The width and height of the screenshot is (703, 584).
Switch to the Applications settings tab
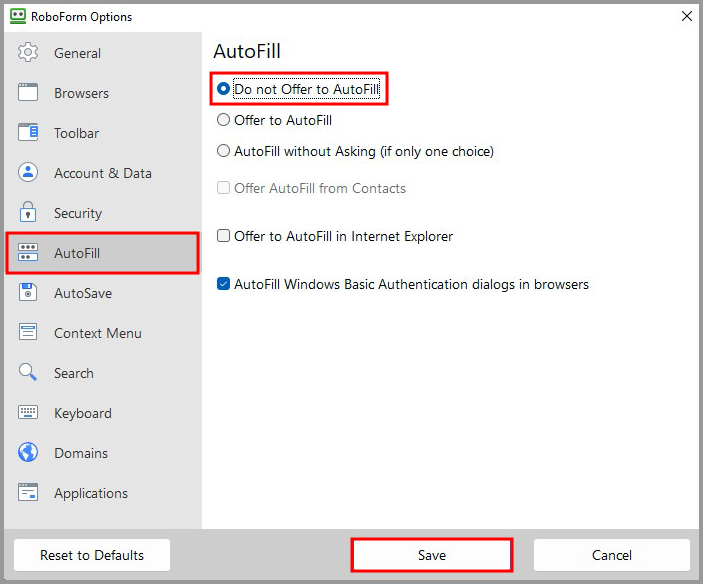(90, 493)
